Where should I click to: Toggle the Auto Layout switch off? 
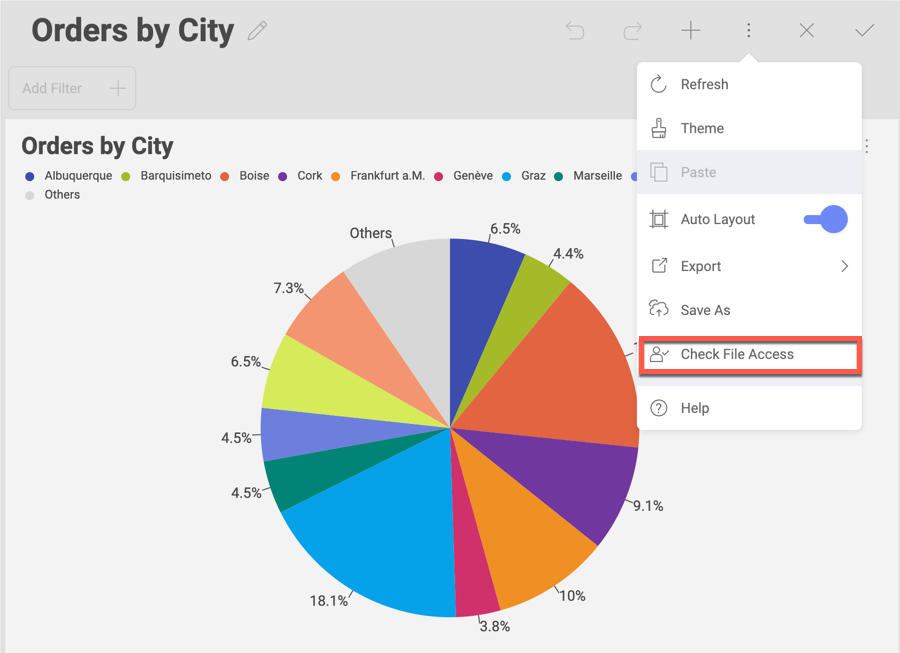826,219
